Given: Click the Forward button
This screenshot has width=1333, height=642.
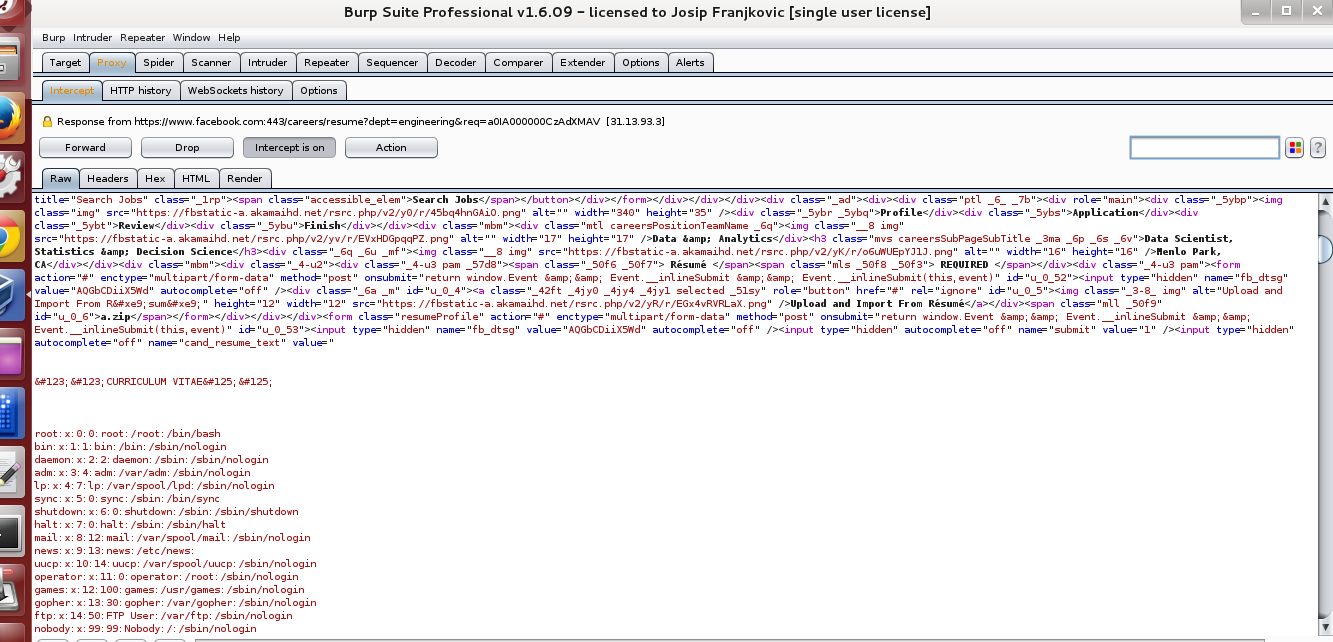Looking at the screenshot, I should (86, 148).
